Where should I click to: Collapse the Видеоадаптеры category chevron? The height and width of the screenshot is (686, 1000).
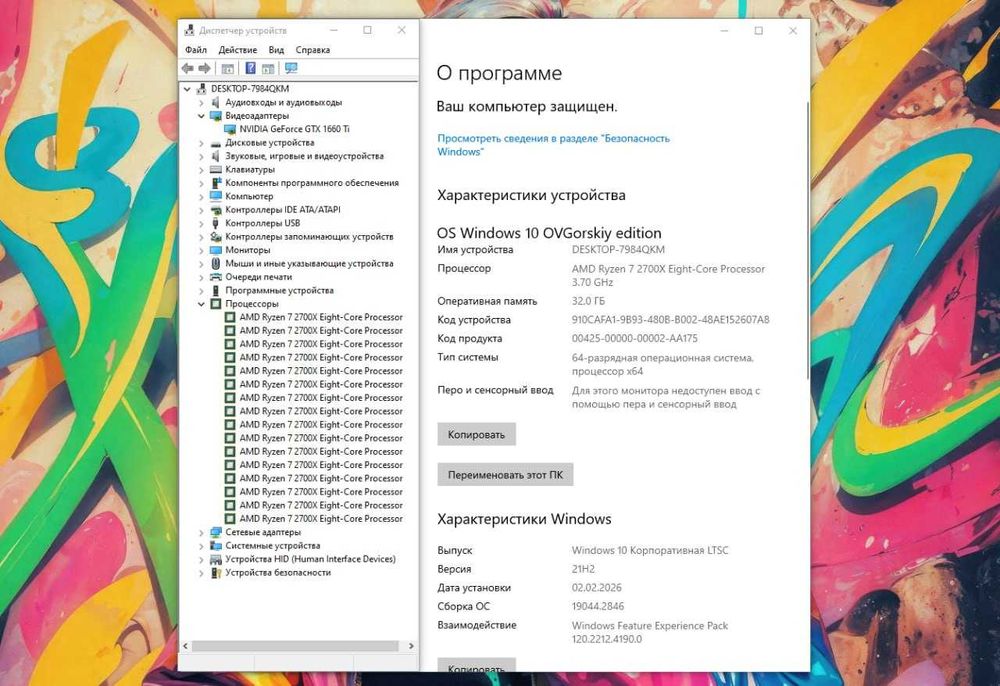(x=202, y=116)
